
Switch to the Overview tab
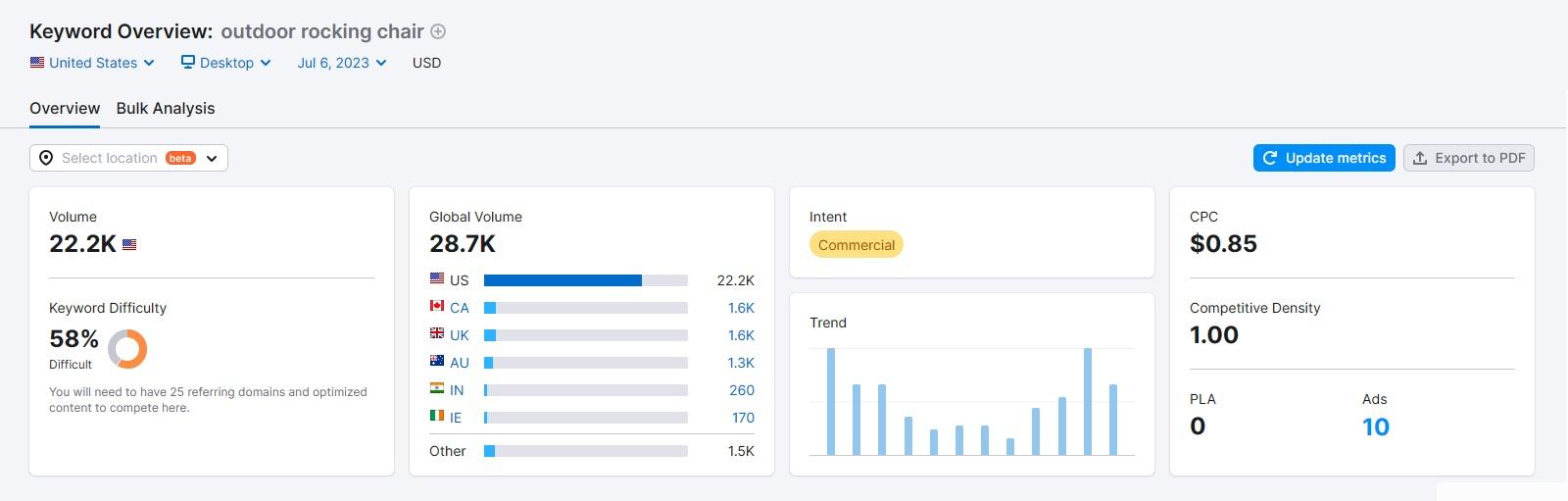pyautogui.click(x=65, y=108)
